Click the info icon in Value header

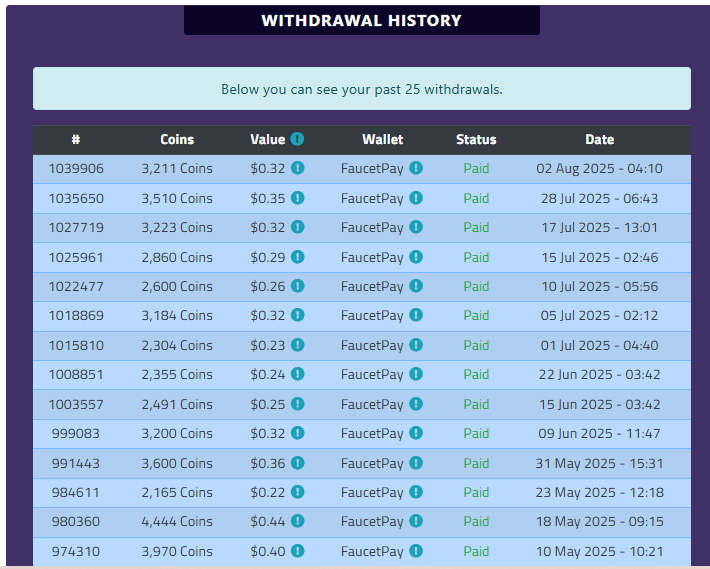tap(297, 139)
